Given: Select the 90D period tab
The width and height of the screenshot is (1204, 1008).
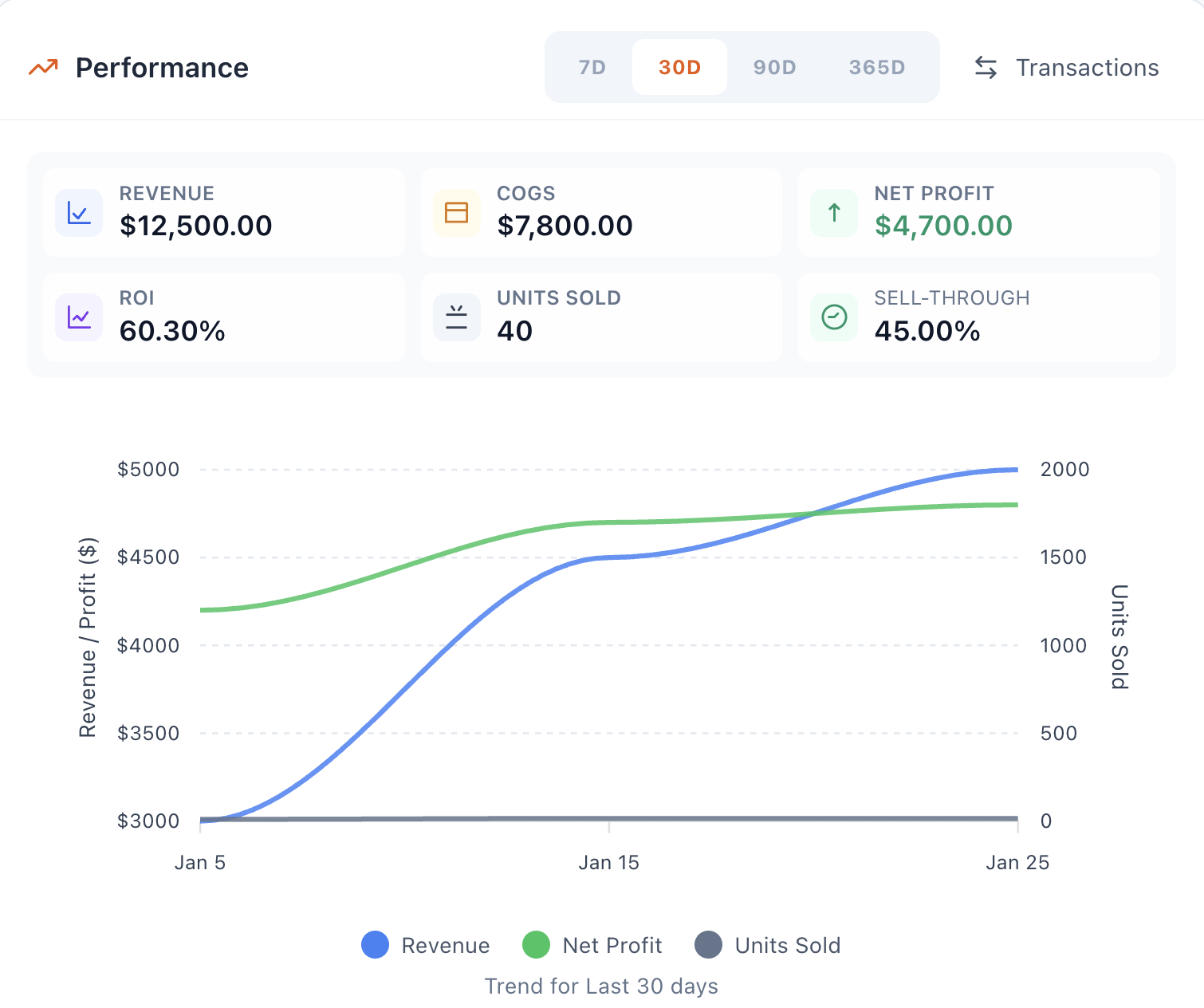Looking at the screenshot, I should (773, 67).
